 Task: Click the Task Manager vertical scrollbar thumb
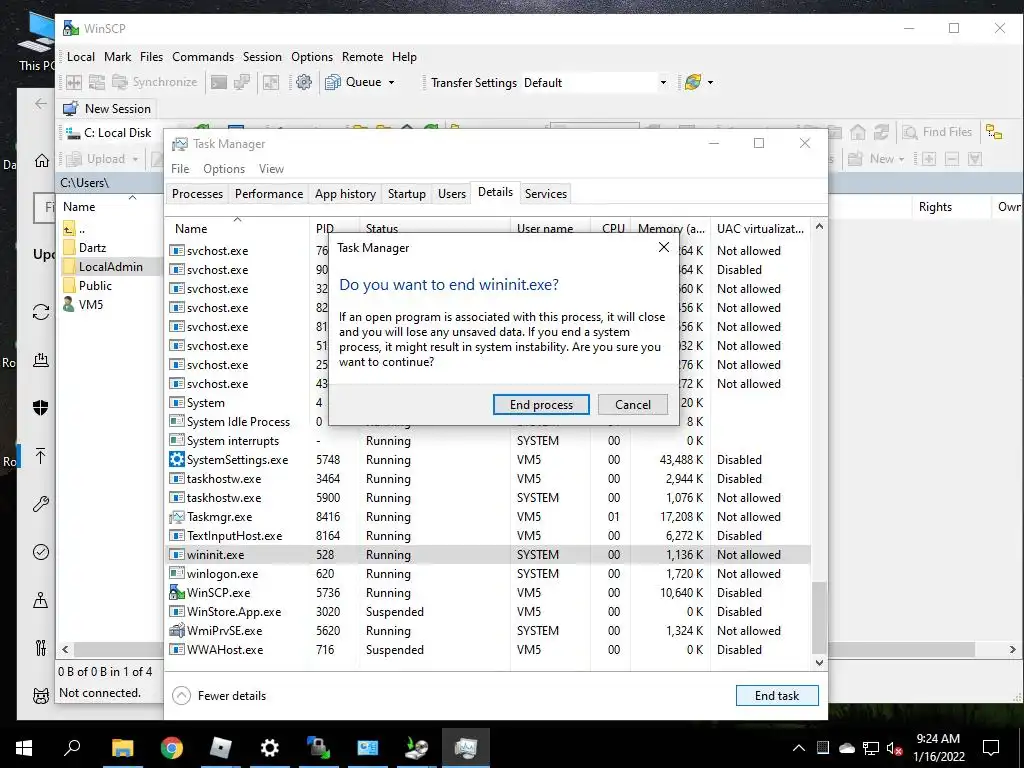(819, 617)
